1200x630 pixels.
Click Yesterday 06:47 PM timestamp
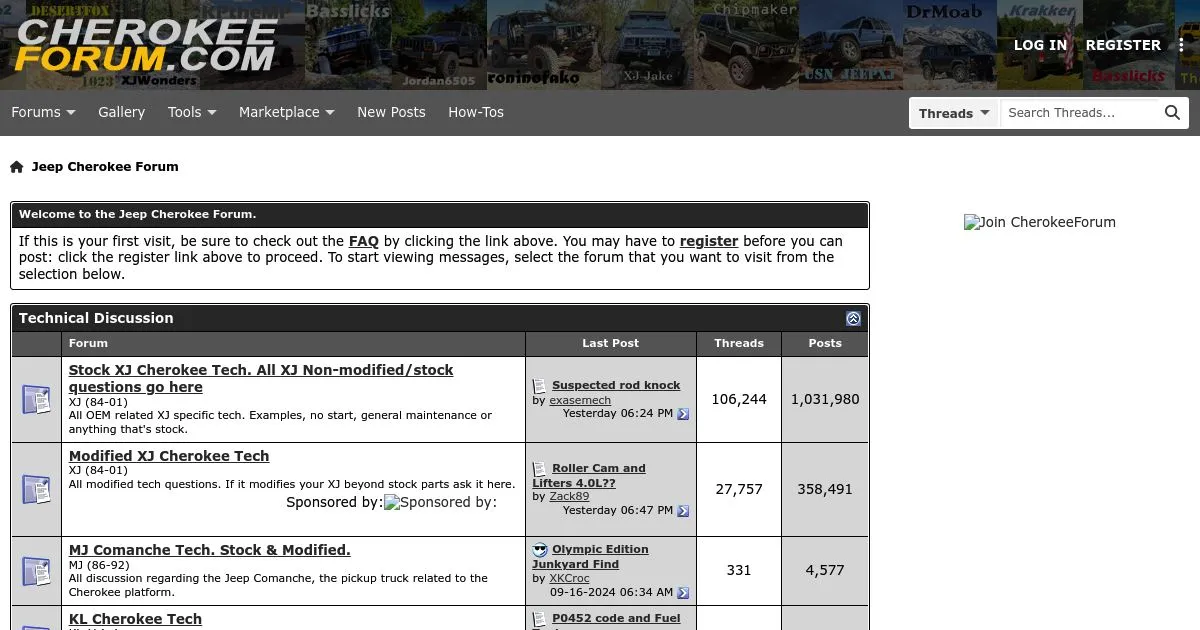point(617,510)
